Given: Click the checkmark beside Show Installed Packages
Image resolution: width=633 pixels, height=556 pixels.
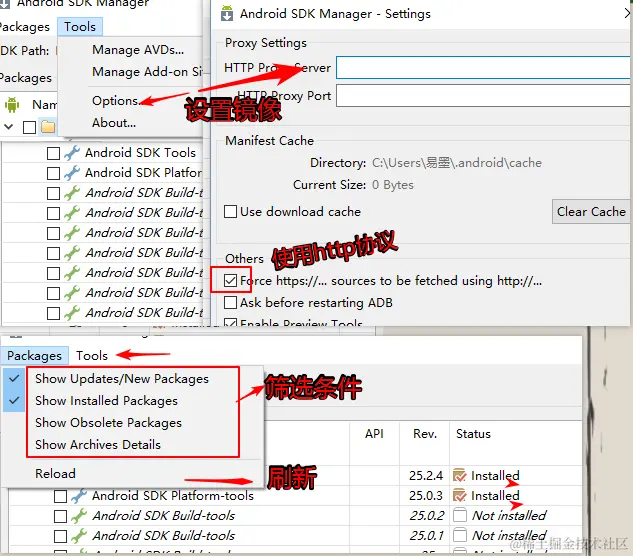Looking at the screenshot, I should pyautogui.click(x=14, y=400).
